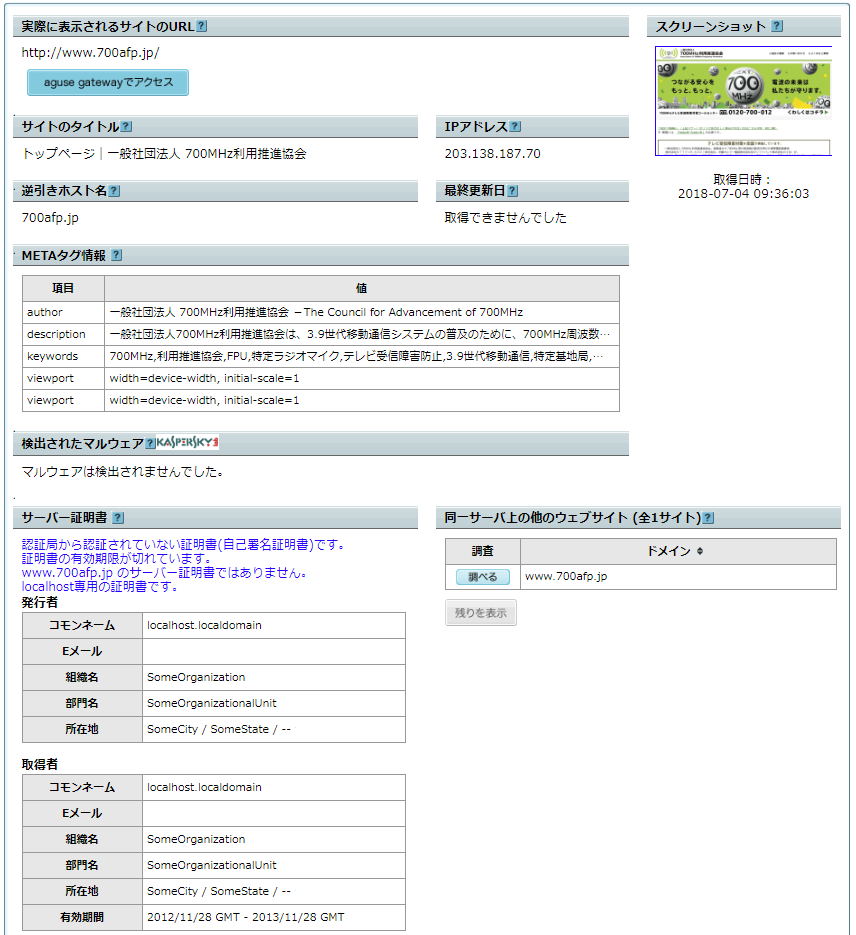Click the 調べる button for www.700afp.jp

click(x=483, y=577)
